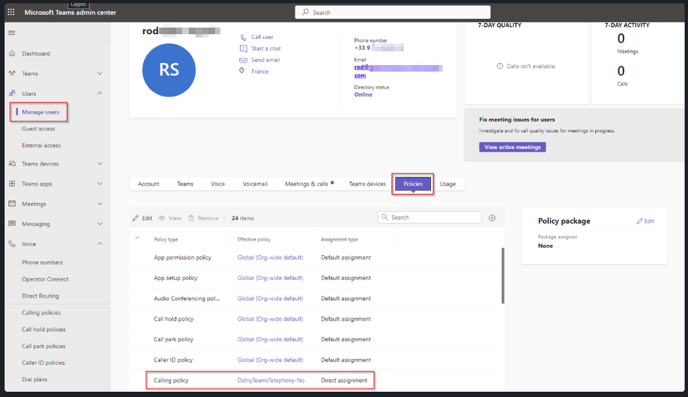Open the DstnyTeamsTelephony calling policy link
Viewport: 688px width, 397px height.
pyautogui.click(x=271, y=380)
